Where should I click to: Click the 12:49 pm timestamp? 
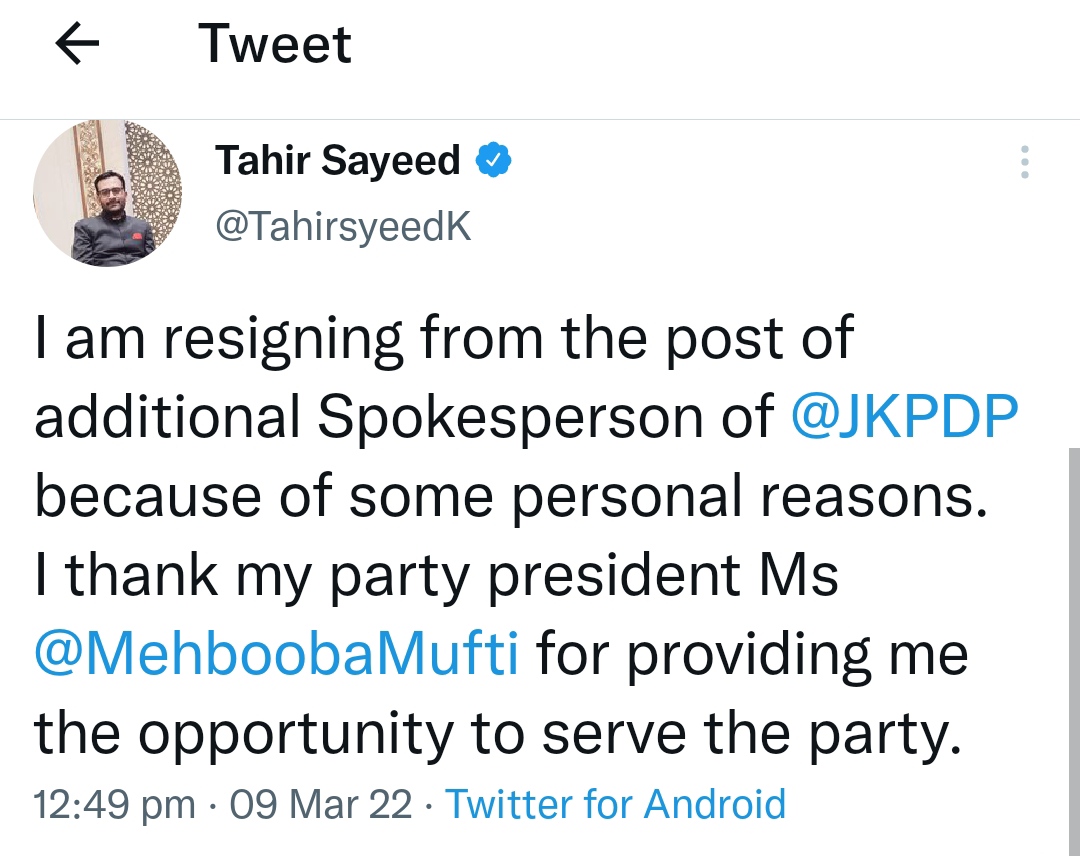114,804
